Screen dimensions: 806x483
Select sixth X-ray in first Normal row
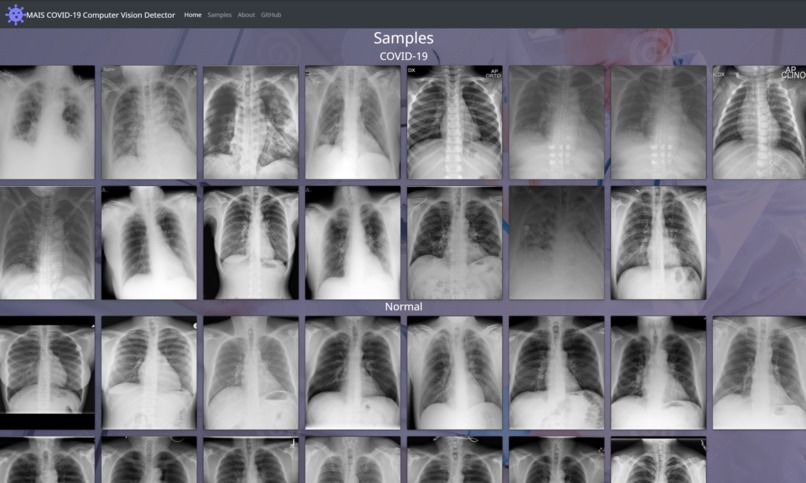[x=556, y=373]
